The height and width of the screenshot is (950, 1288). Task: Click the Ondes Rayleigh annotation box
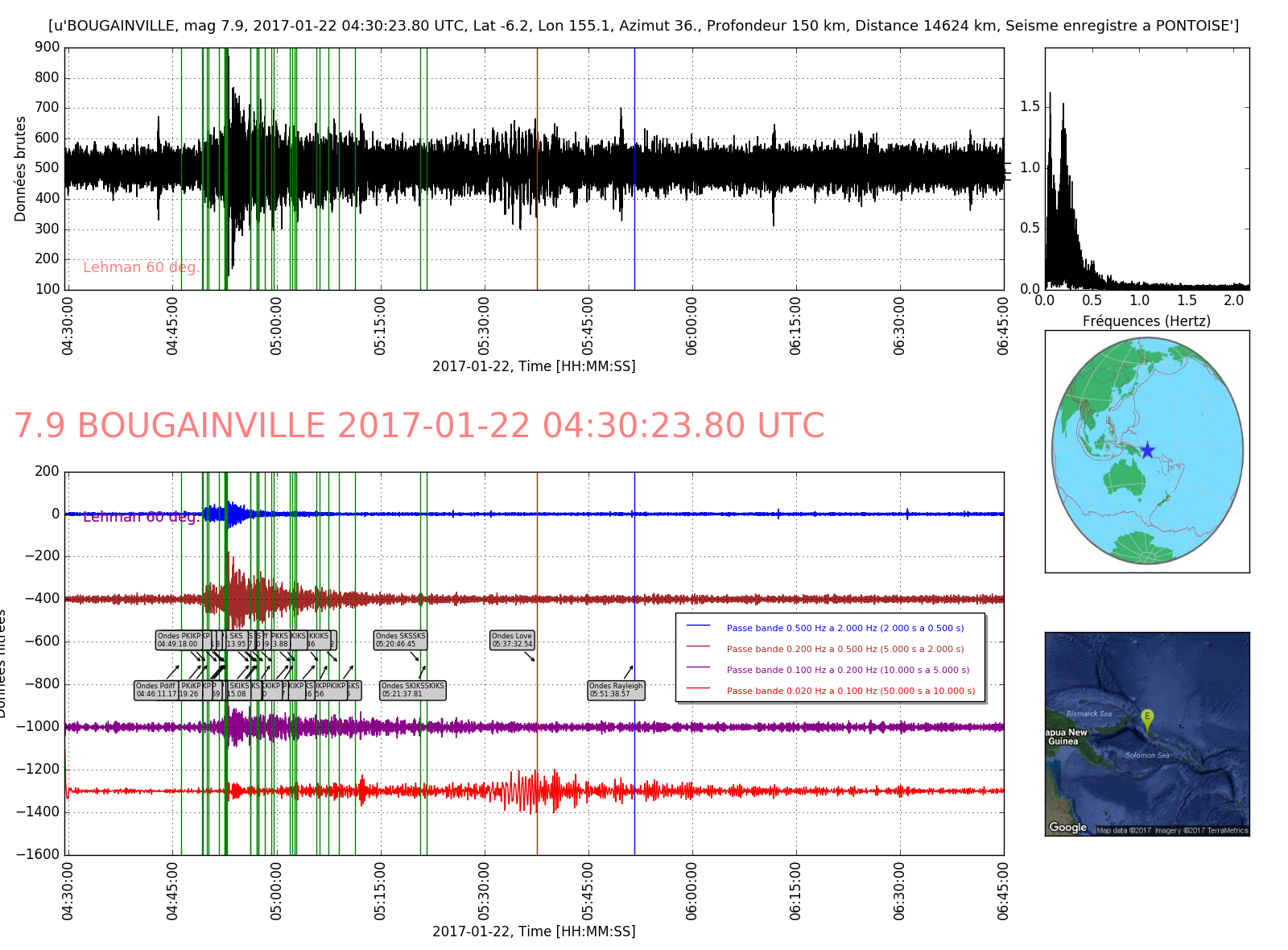[616, 690]
